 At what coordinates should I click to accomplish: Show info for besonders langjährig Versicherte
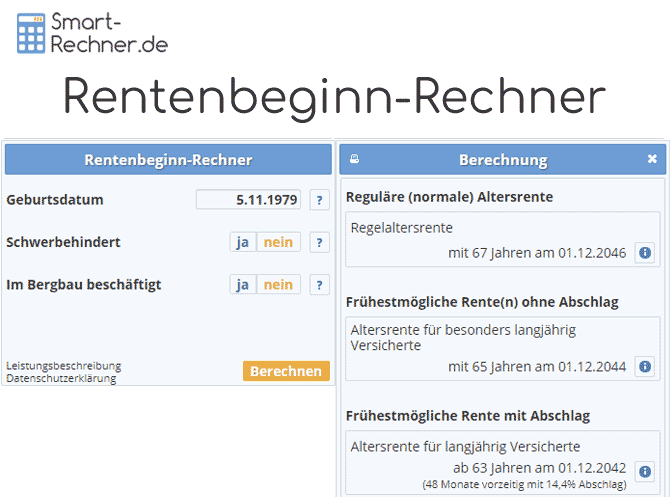[x=645, y=367]
